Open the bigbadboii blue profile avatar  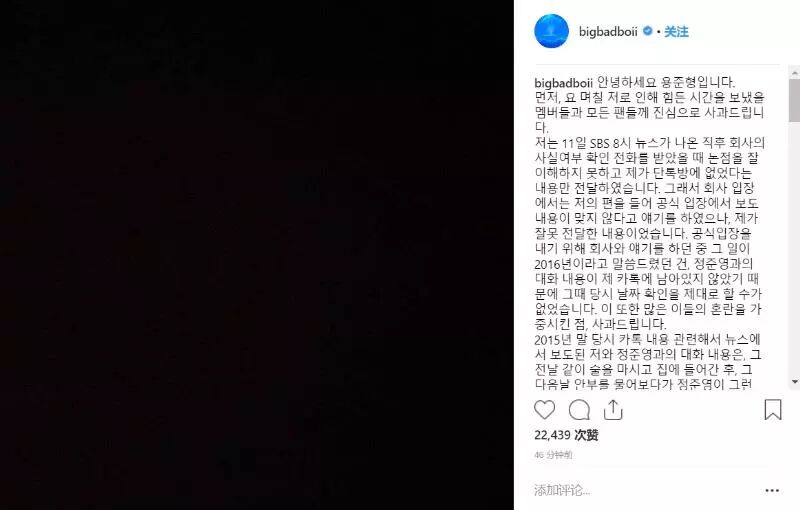click(552, 31)
